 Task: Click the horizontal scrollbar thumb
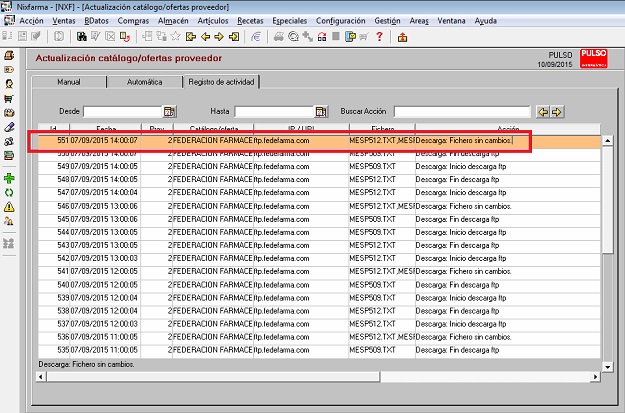coord(213,376)
